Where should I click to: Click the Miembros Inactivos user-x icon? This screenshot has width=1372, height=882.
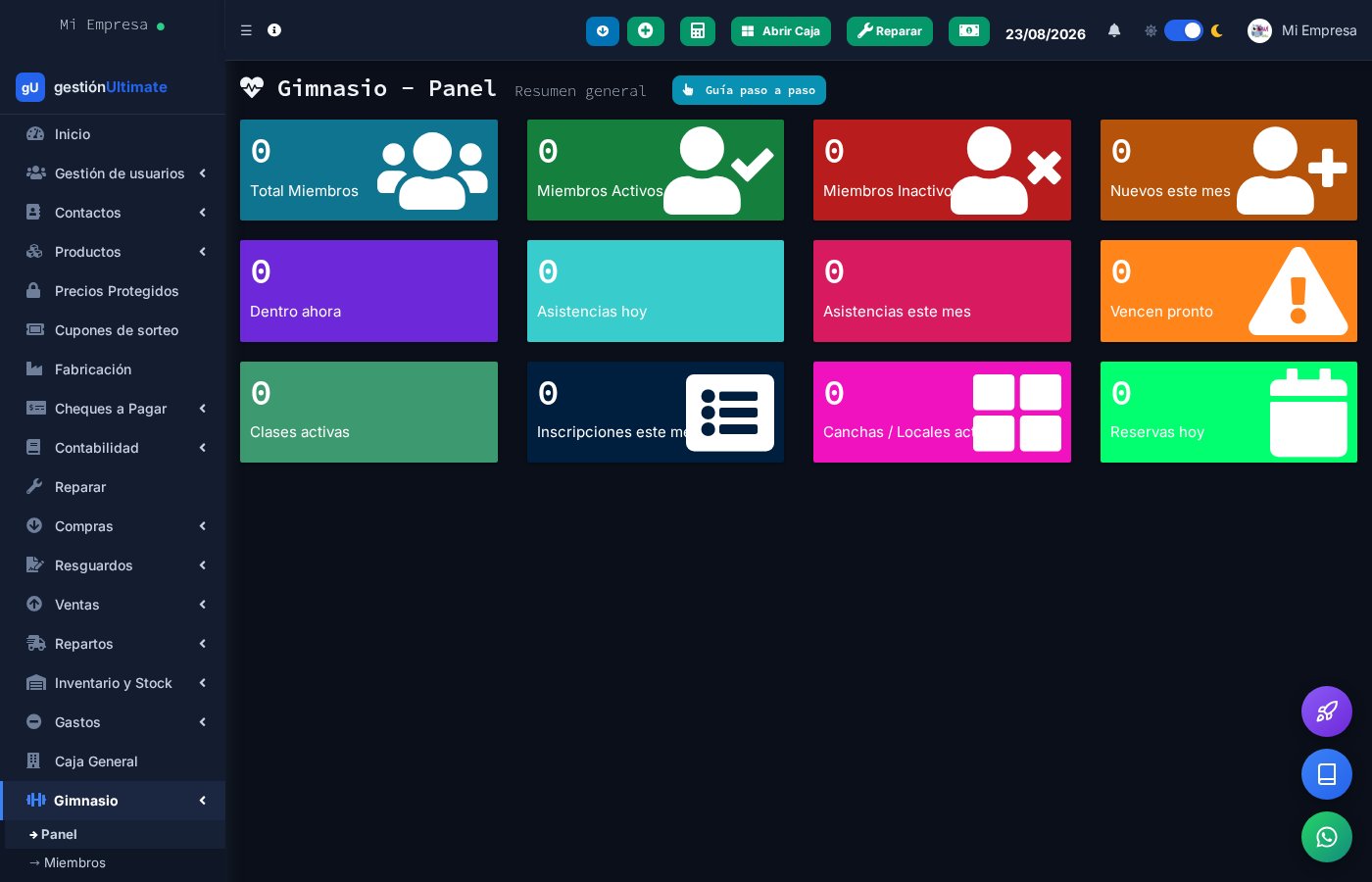coord(1005,171)
